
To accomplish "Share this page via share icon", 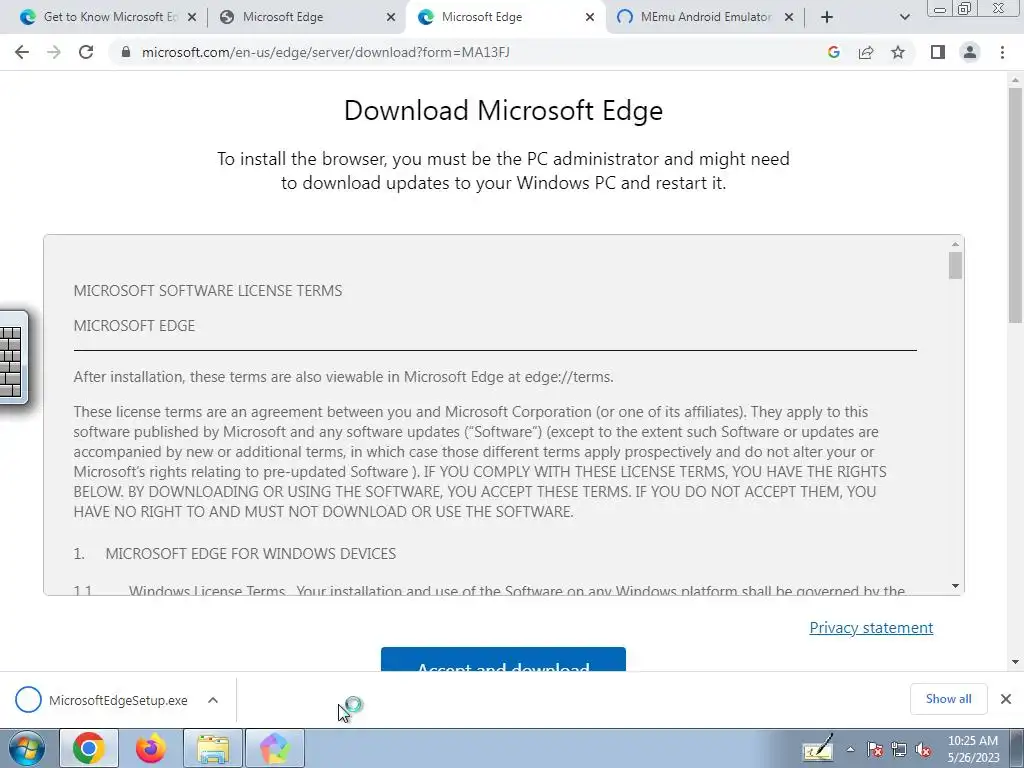I will (x=866, y=52).
